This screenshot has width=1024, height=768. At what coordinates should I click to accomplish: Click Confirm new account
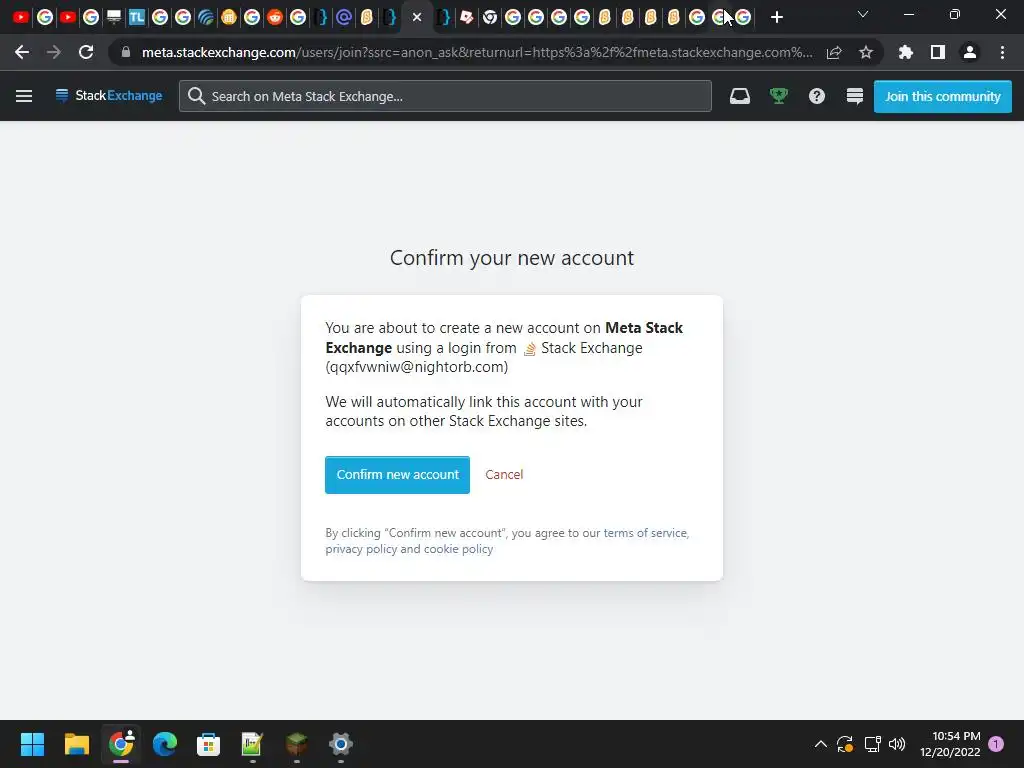[x=397, y=475]
